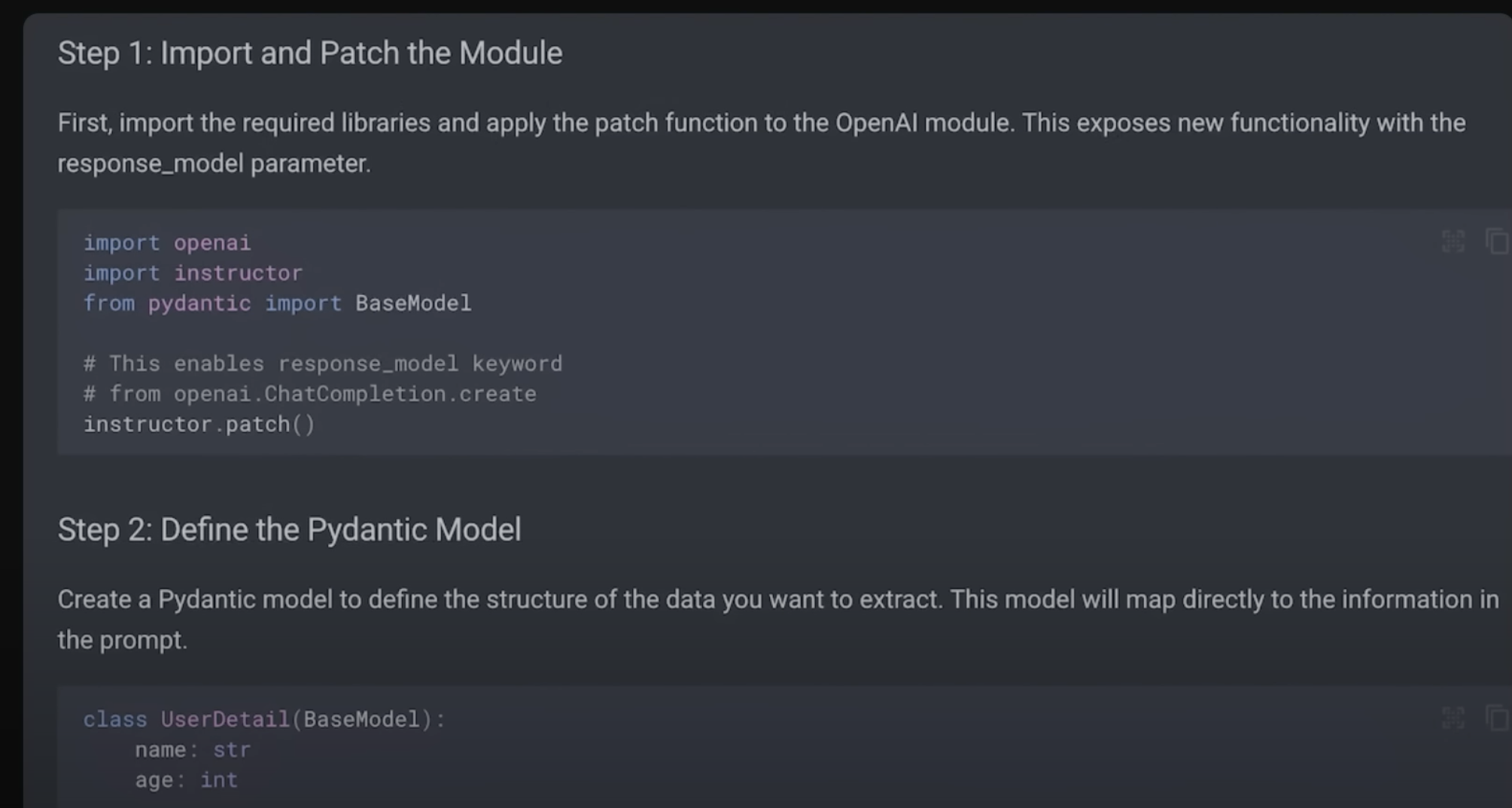Click the 'the prompt.' text ending Step 2 description
The image size is (1512, 808).
122,640
